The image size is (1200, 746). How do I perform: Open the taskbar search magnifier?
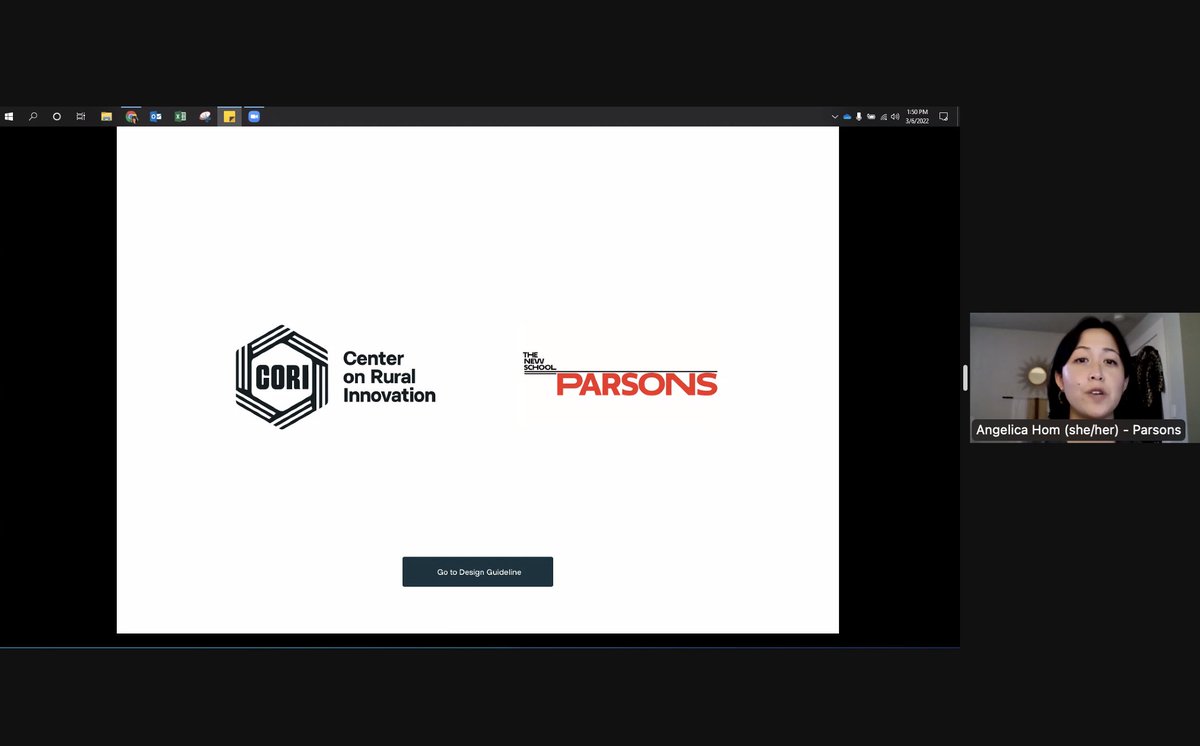(33, 117)
